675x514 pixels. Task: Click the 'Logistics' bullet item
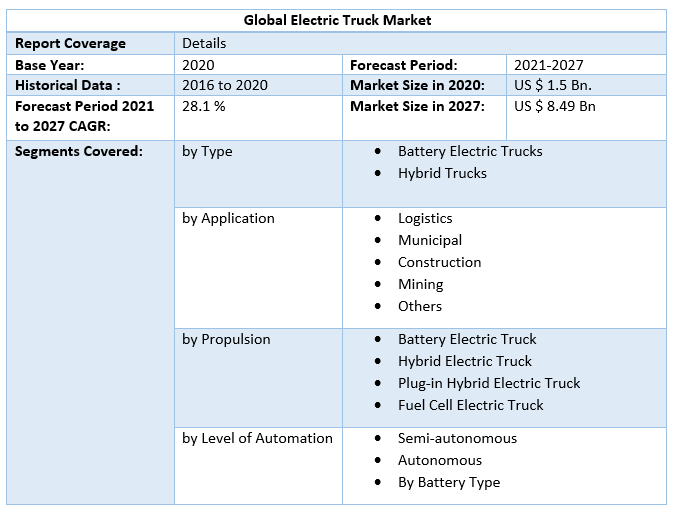(x=425, y=218)
